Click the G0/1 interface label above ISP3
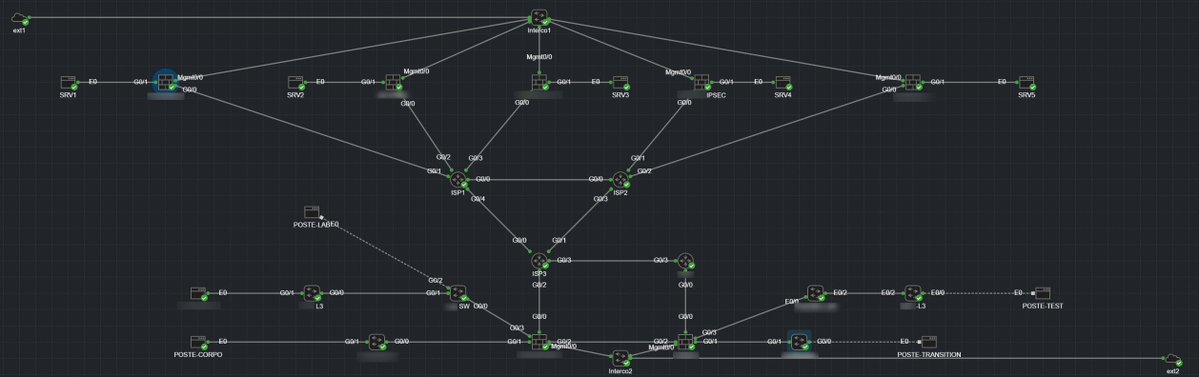This screenshot has height=377, width=1199. [x=560, y=240]
